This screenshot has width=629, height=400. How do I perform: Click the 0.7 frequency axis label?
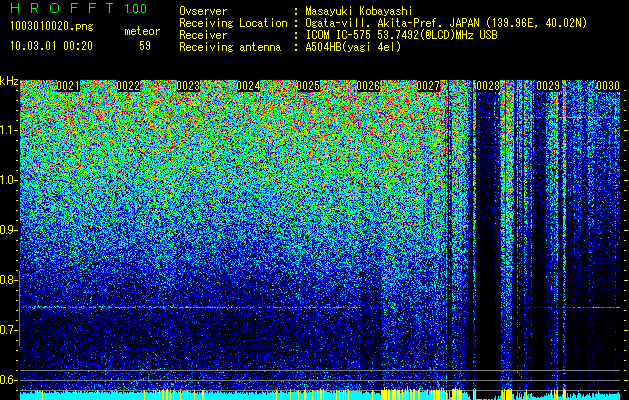click(x=8, y=330)
